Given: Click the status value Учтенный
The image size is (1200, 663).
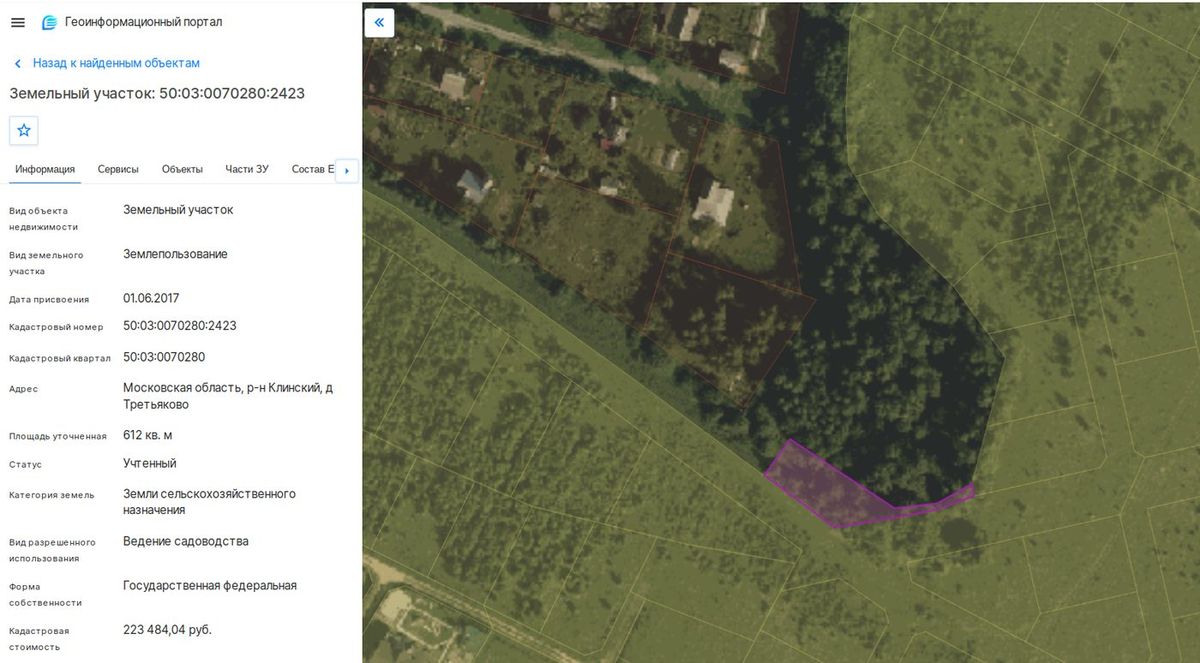Looking at the screenshot, I should point(150,463).
